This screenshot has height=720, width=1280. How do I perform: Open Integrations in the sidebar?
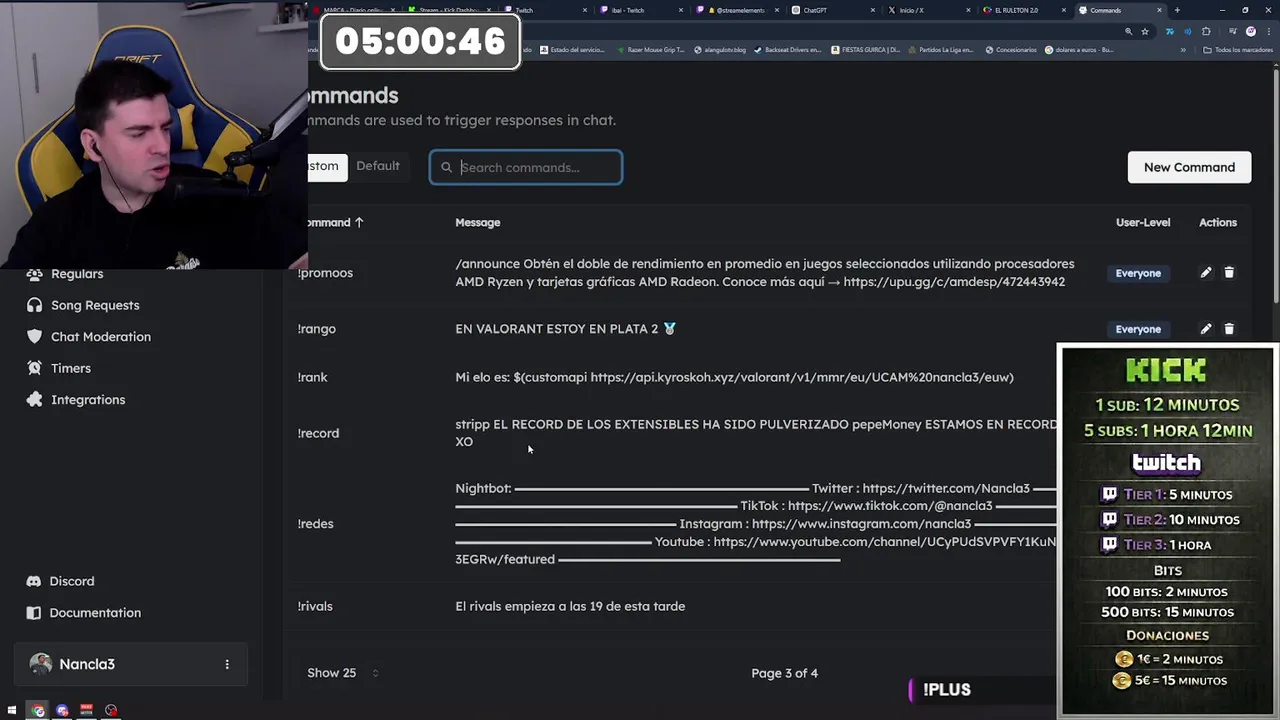pyautogui.click(x=76, y=400)
